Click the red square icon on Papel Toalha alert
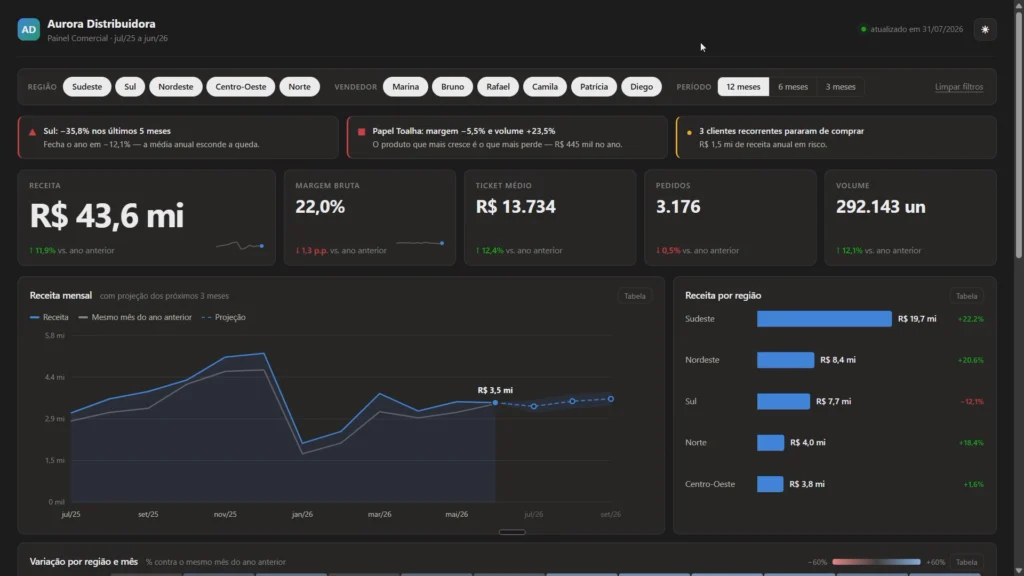1024x576 pixels. coord(361,131)
